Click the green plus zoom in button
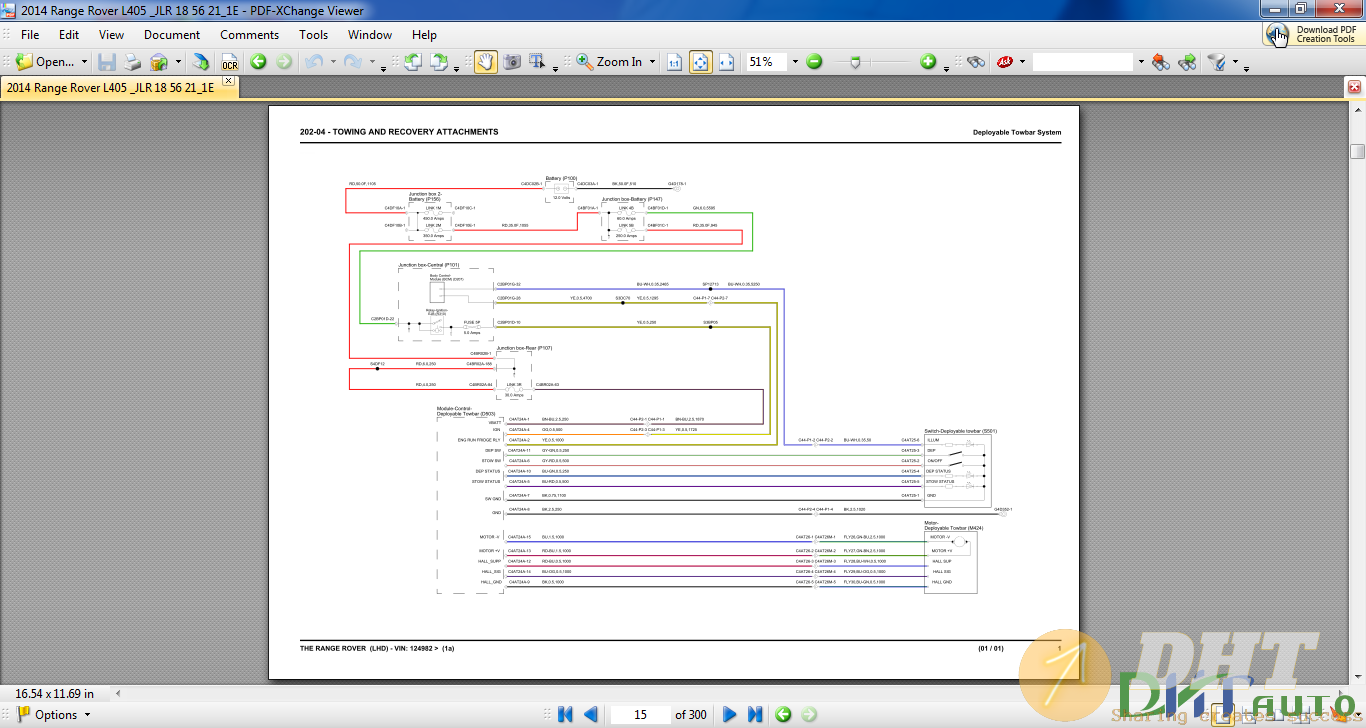Viewport: 1366px width, 728px height. pyautogui.click(x=928, y=62)
